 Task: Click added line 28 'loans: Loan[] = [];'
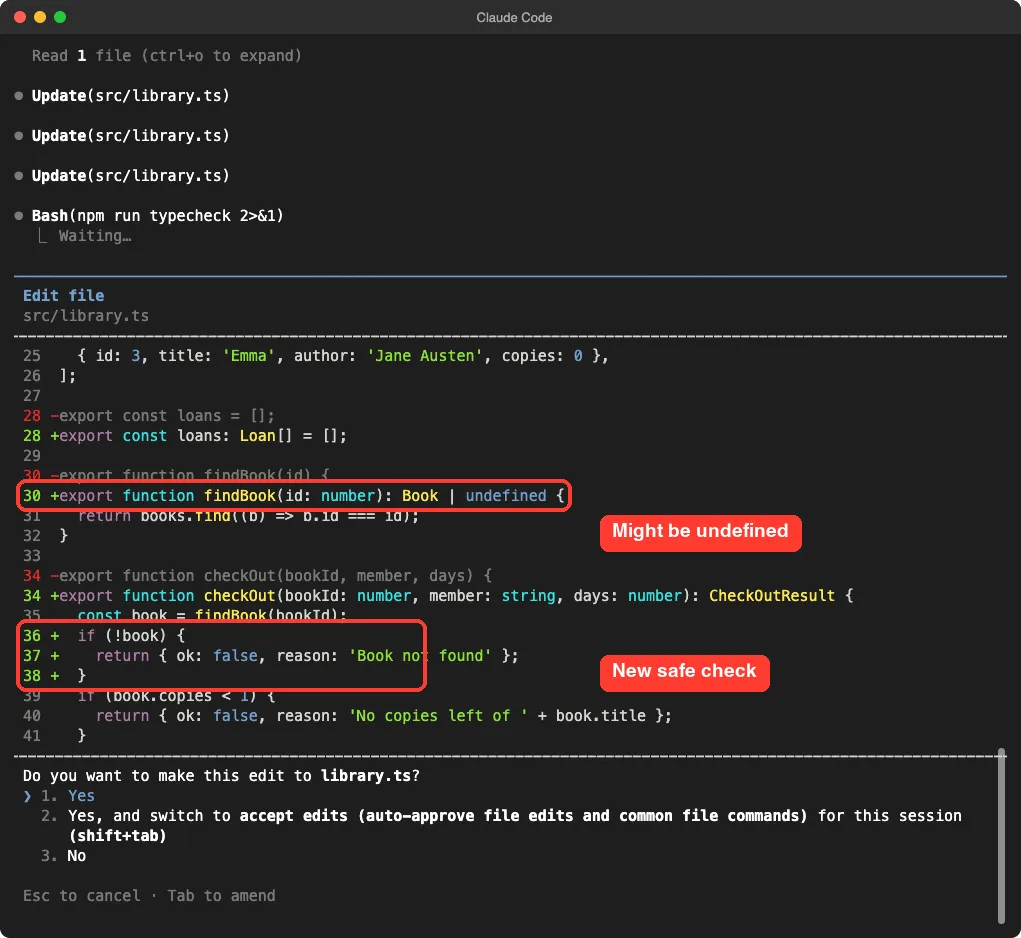(x=185, y=435)
